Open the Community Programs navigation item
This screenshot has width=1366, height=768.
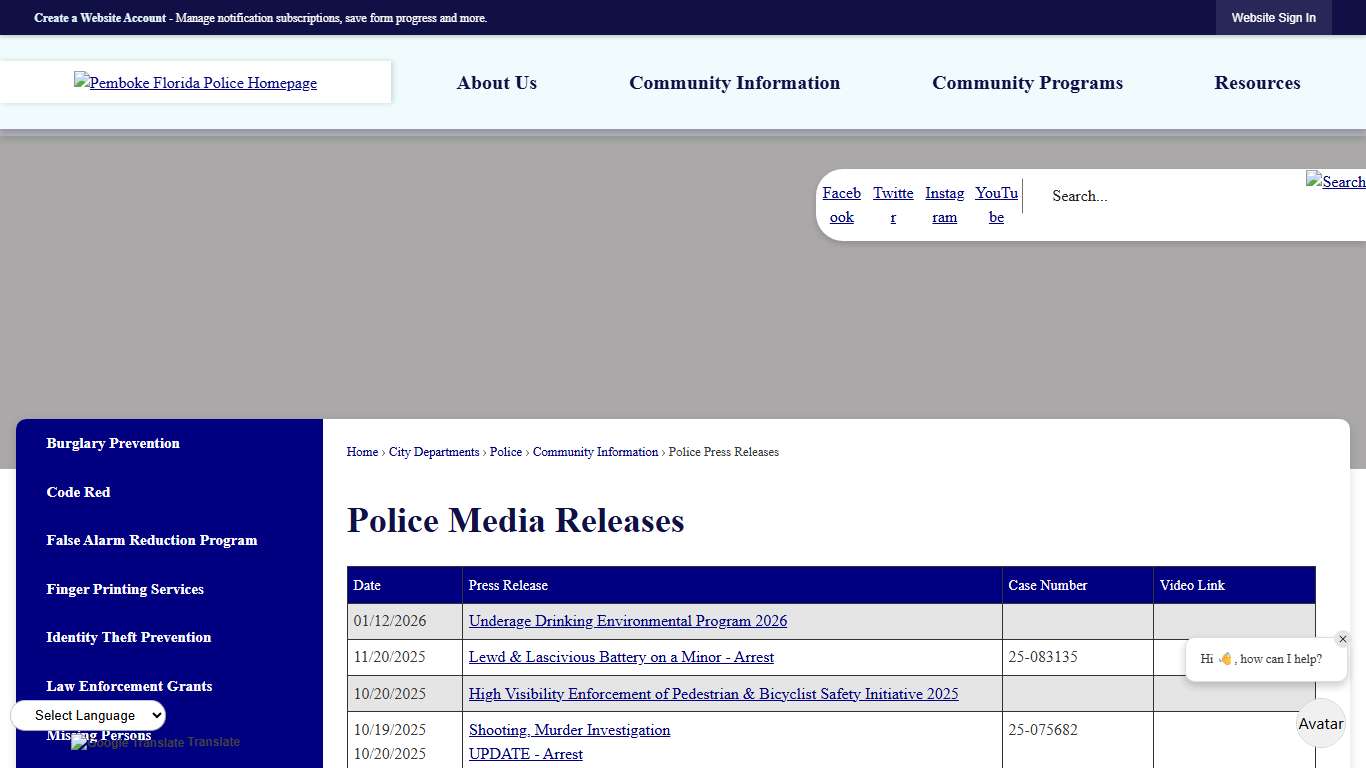point(1027,83)
